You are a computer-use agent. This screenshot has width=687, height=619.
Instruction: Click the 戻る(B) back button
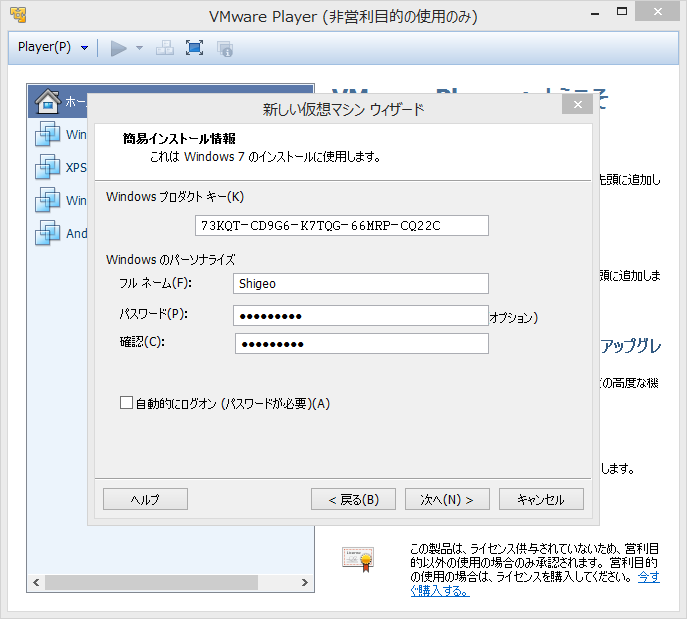click(353, 499)
